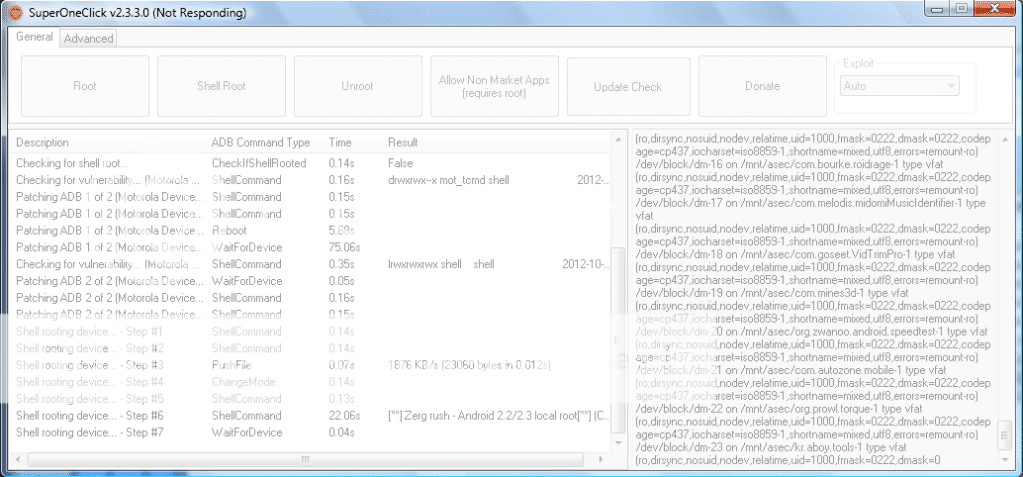Click the 5.68s time value

(x=342, y=230)
